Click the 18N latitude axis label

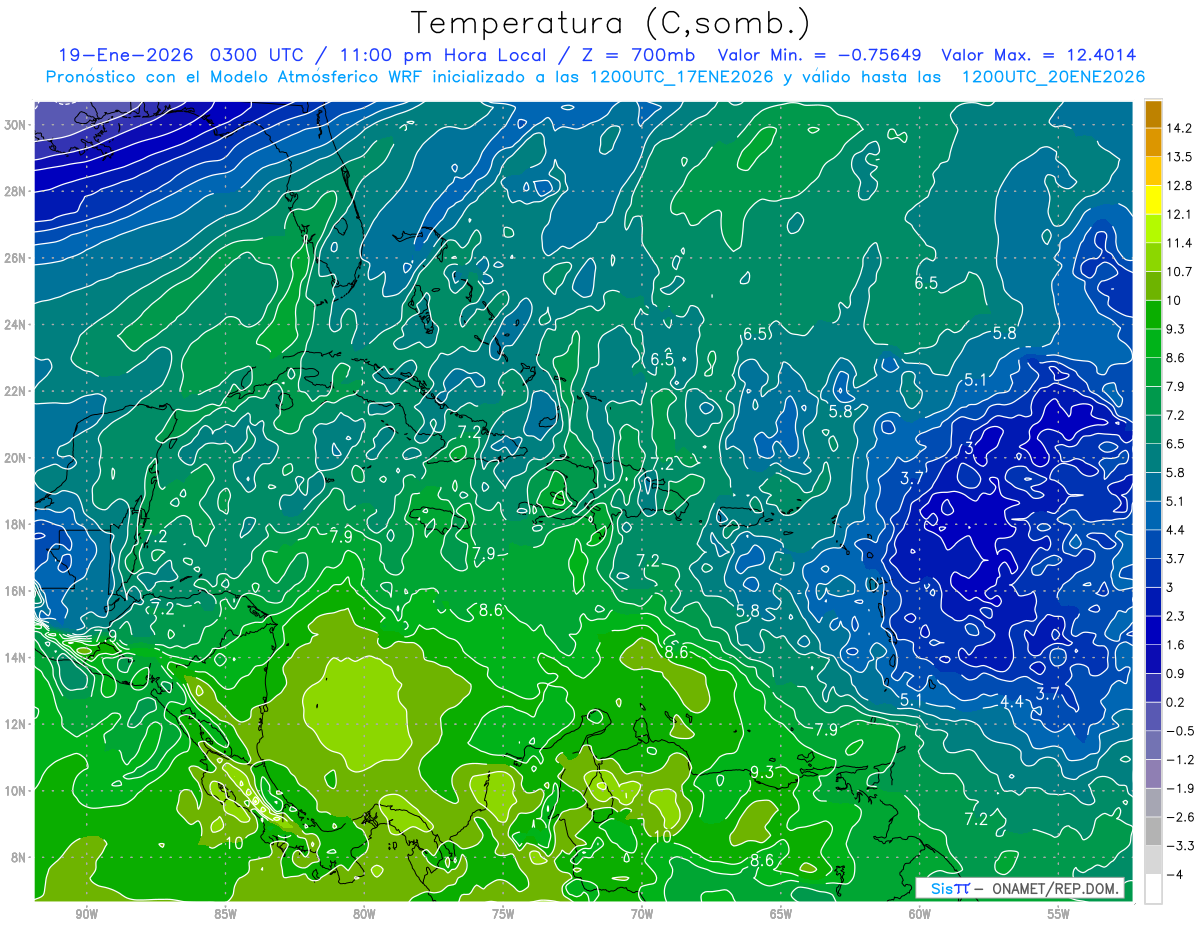[17, 524]
